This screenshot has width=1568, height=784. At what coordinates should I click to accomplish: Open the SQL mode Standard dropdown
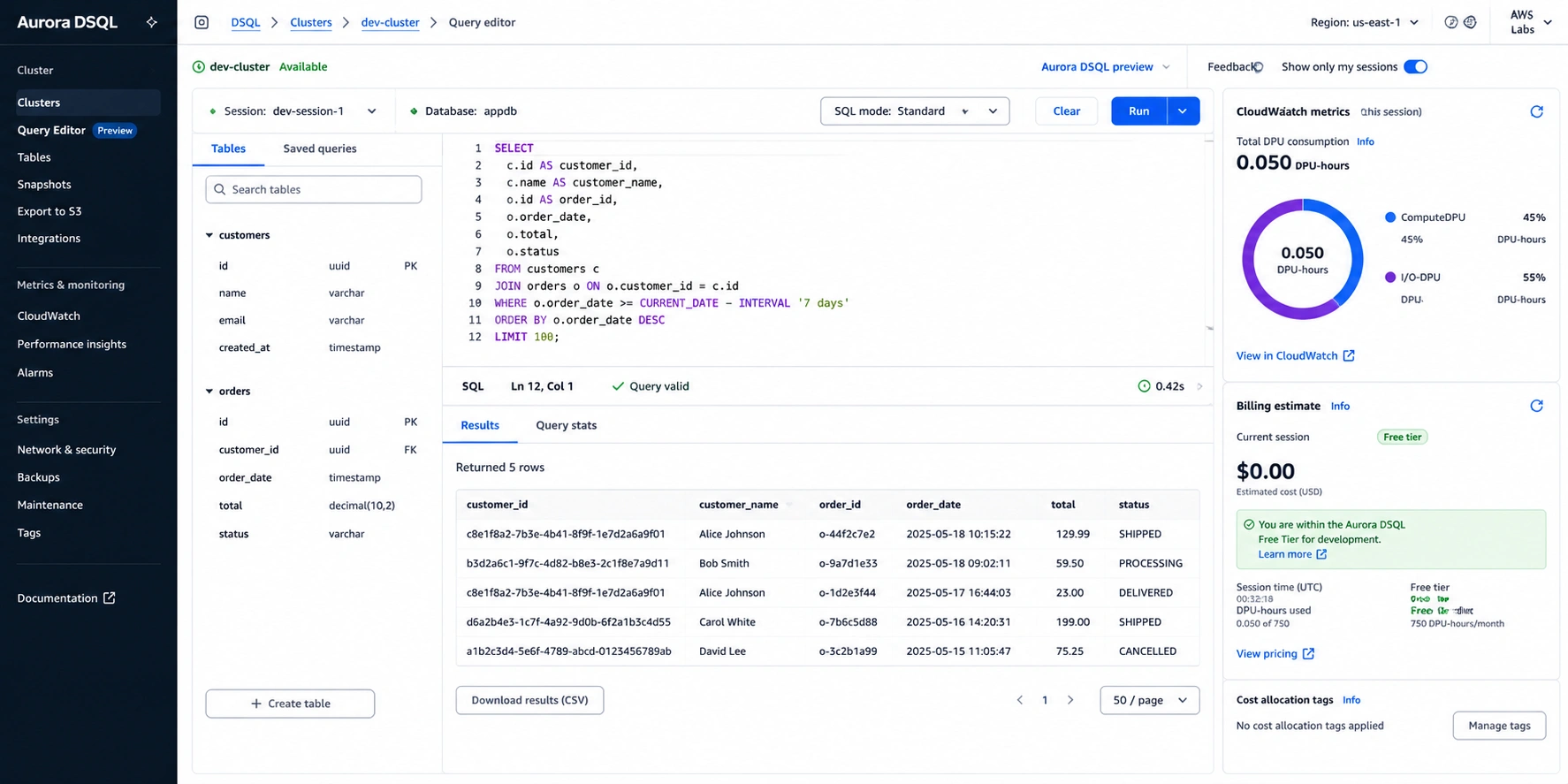915,111
